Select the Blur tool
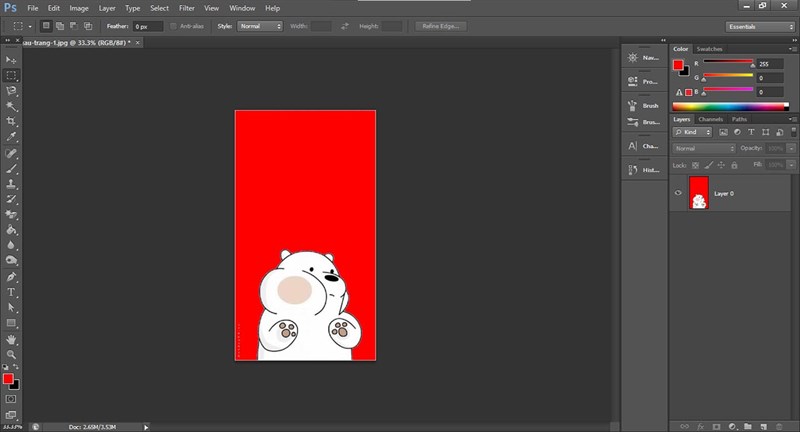 (x=11, y=245)
